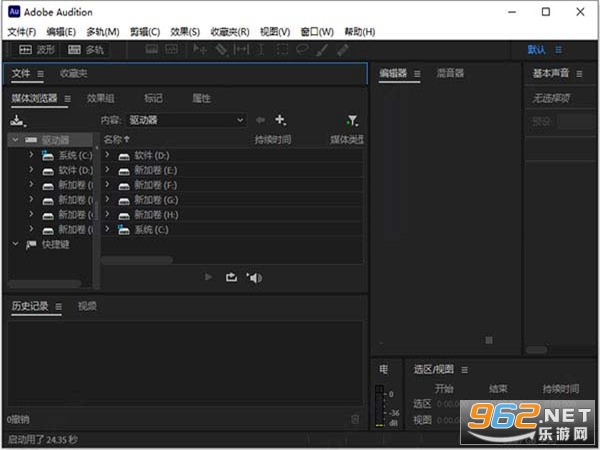Choose the 默认 workspace
The width and height of the screenshot is (600, 450).
(x=536, y=50)
